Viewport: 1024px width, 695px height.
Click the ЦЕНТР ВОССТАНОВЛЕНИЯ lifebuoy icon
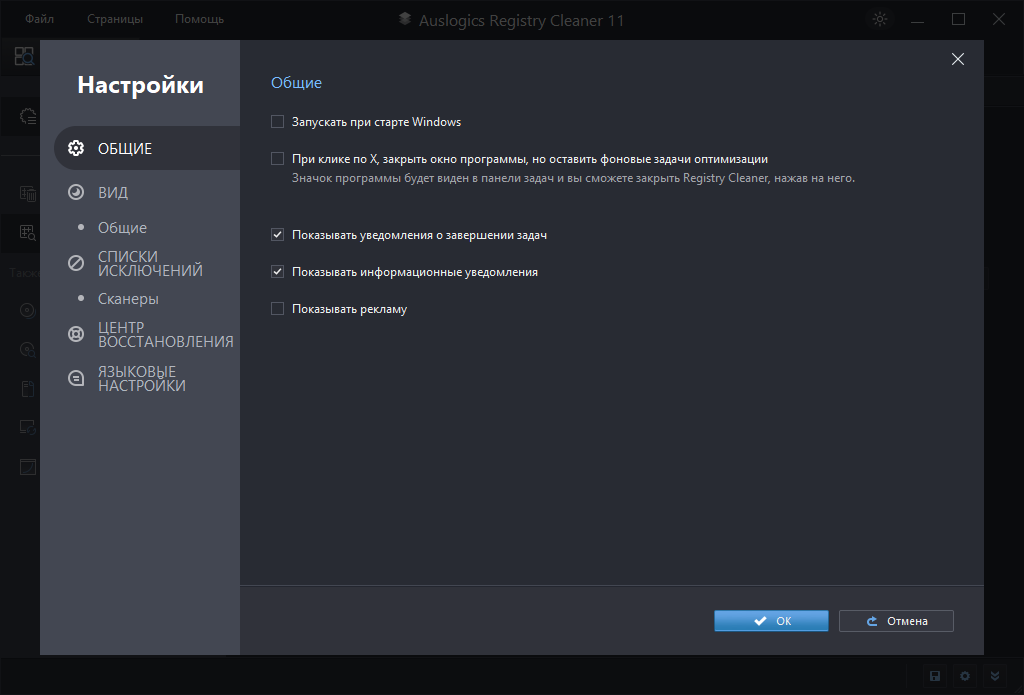[75, 334]
